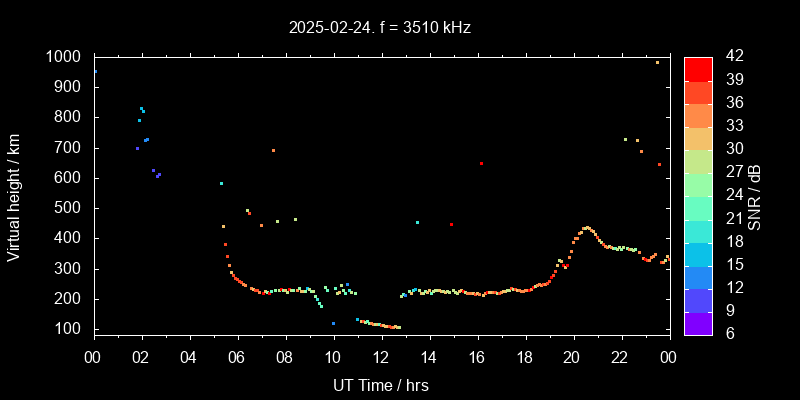The height and width of the screenshot is (400, 800).
Task: Click the blue data point near 10 hrs, 120 km
Action: coord(333,323)
